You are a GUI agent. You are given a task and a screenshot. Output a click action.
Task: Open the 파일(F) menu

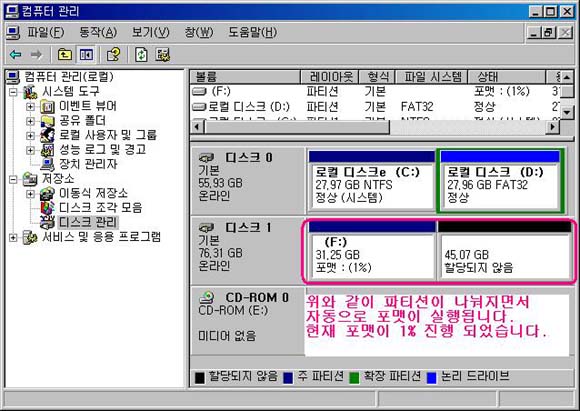45,33
